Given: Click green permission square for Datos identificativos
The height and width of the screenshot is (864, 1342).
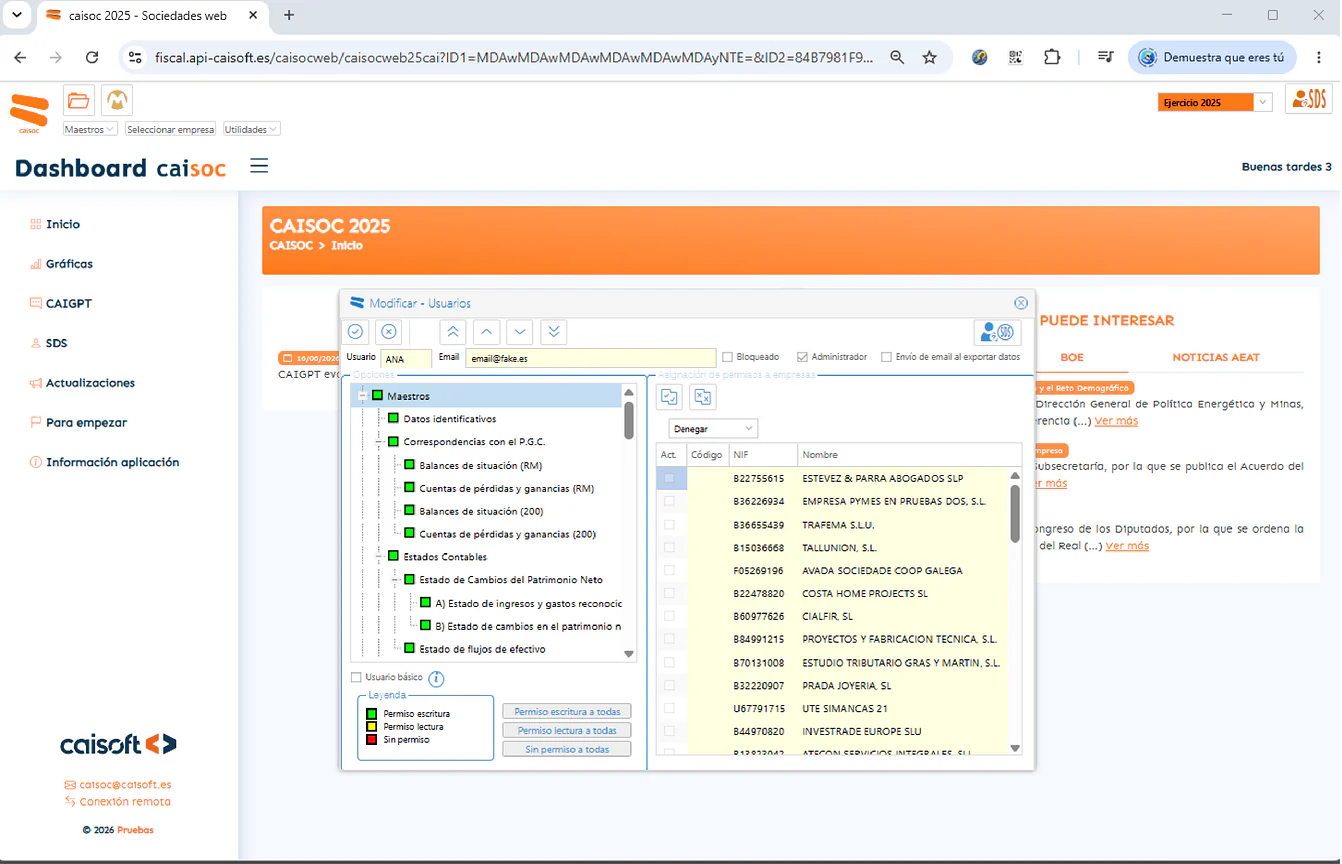Looking at the screenshot, I should pyautogui.click(x=394, y=419).
